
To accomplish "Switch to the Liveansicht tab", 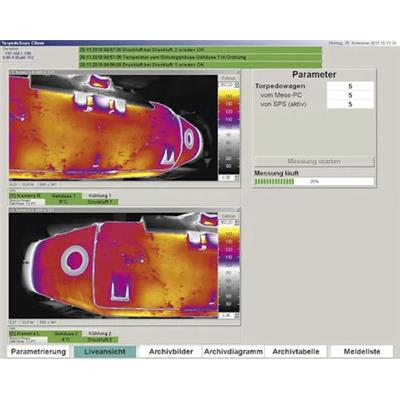I will tap(105, 352).
